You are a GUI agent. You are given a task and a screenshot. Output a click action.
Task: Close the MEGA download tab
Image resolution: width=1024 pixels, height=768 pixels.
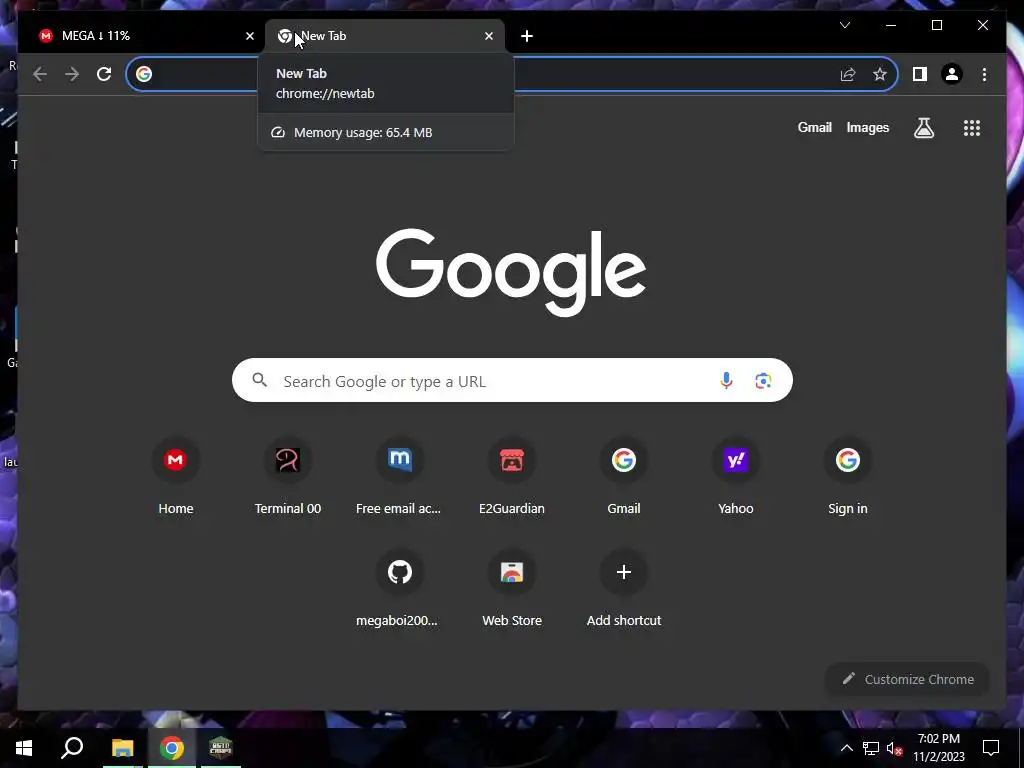[x=249, y=36]
